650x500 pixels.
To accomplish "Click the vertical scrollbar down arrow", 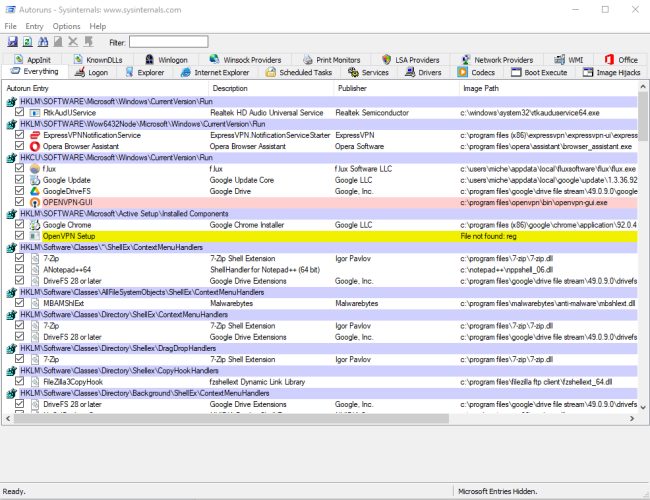I will [643, 408].
